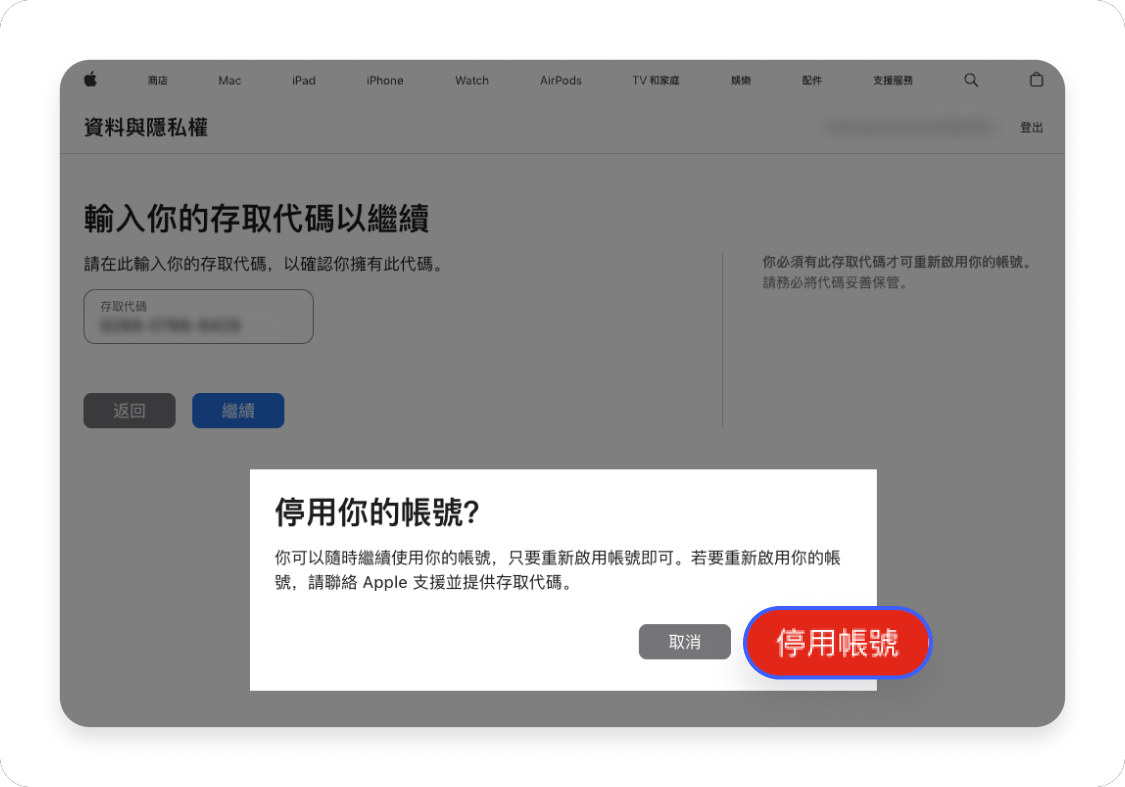This screenshot has height=787, width=1125.
Task: Open the Watch nav item
Action: point(471,80)
